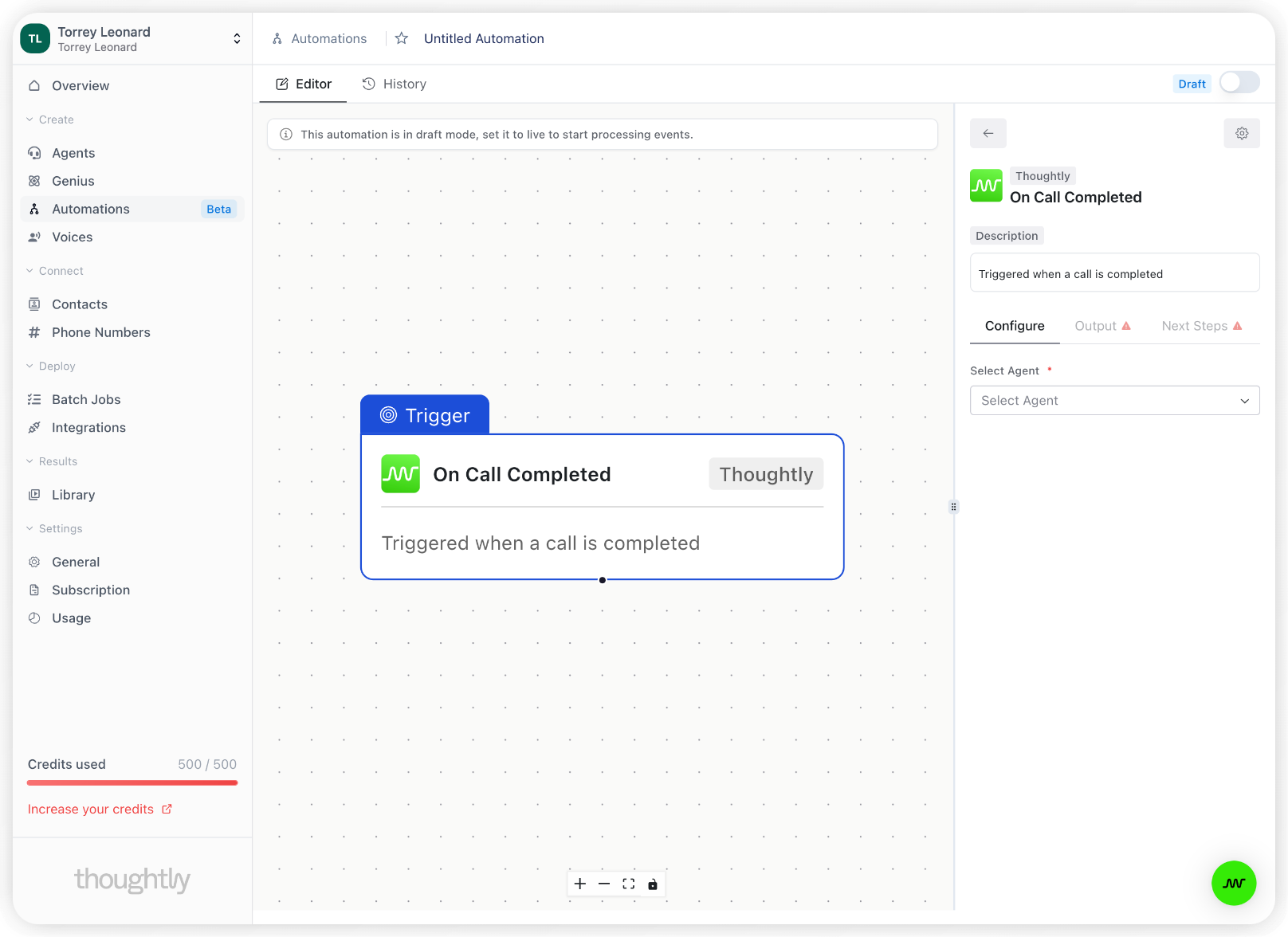The width and height of the screenshot is (1288, 937).
Task: Click the Thoughtly tag on the trigger node
Action: (x=766, y=474)
